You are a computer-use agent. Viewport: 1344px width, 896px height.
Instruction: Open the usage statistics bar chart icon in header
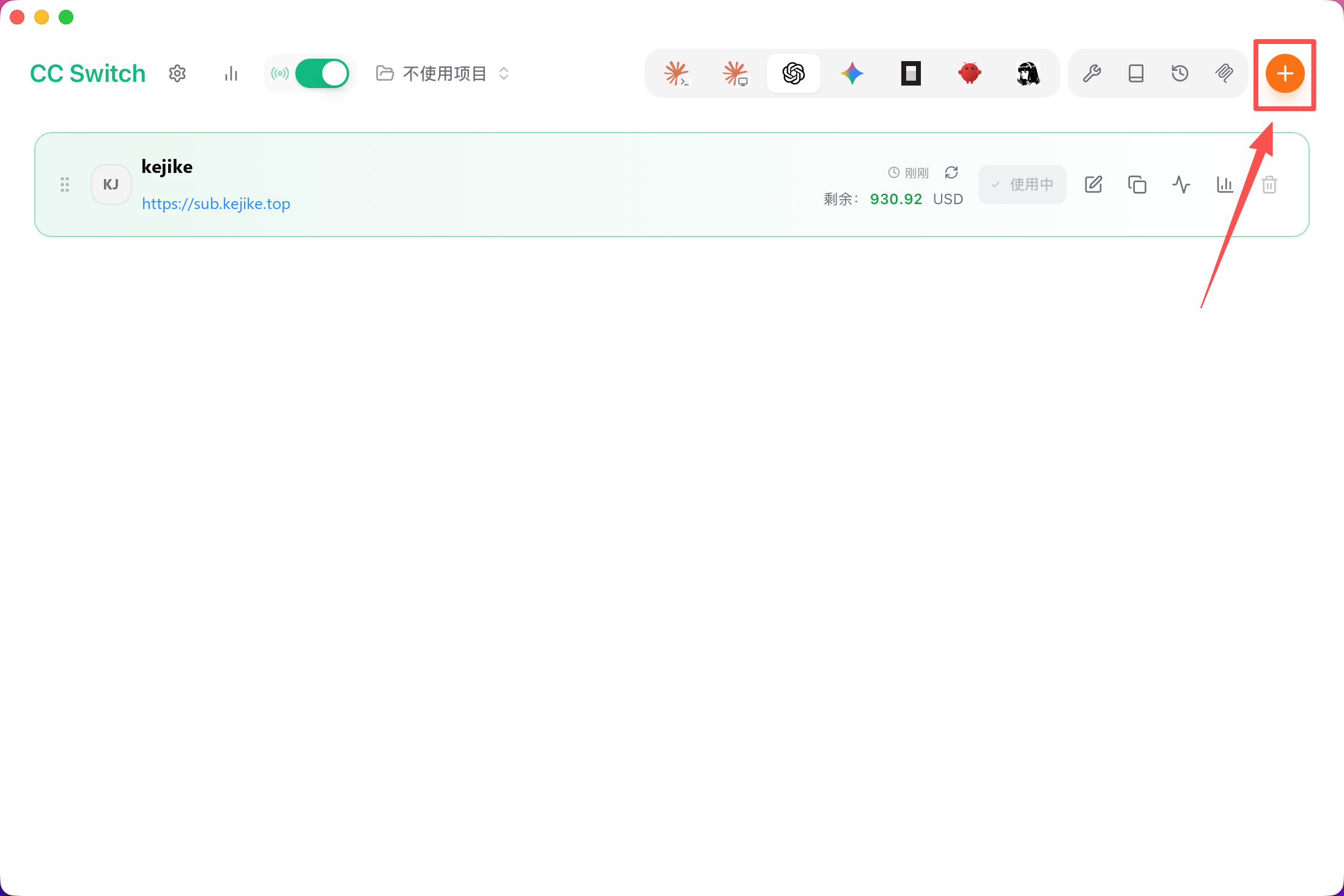[x=231, y=73]
